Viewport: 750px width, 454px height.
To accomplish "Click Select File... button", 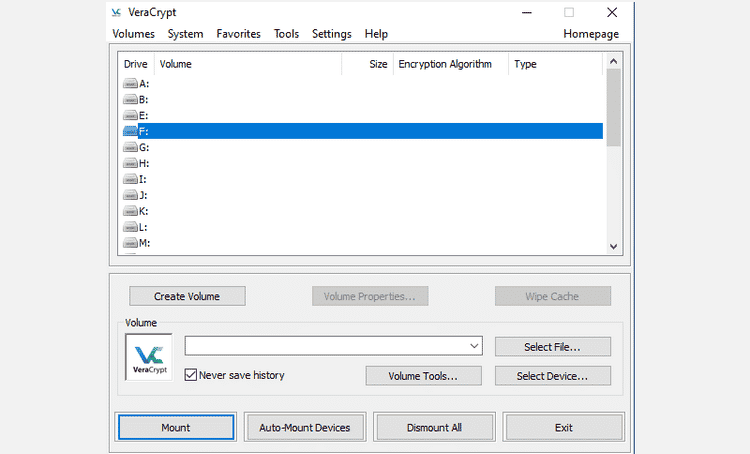I will [552, 346].
